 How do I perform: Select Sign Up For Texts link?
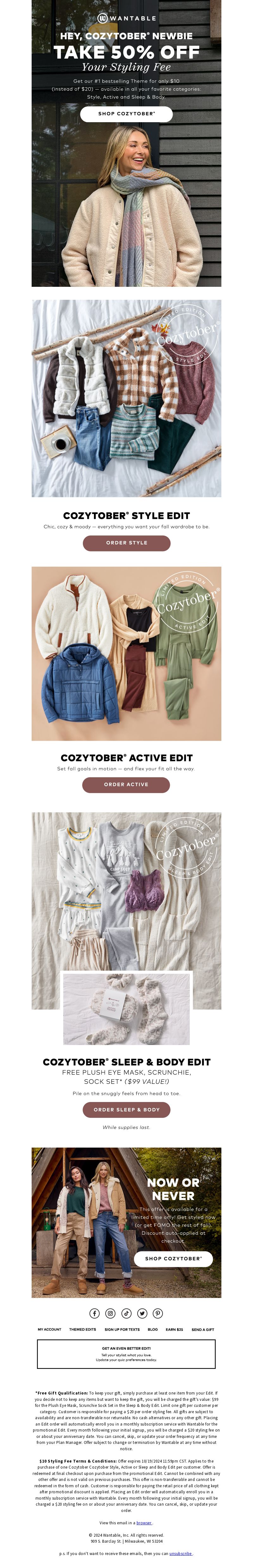click(122, 1329)
